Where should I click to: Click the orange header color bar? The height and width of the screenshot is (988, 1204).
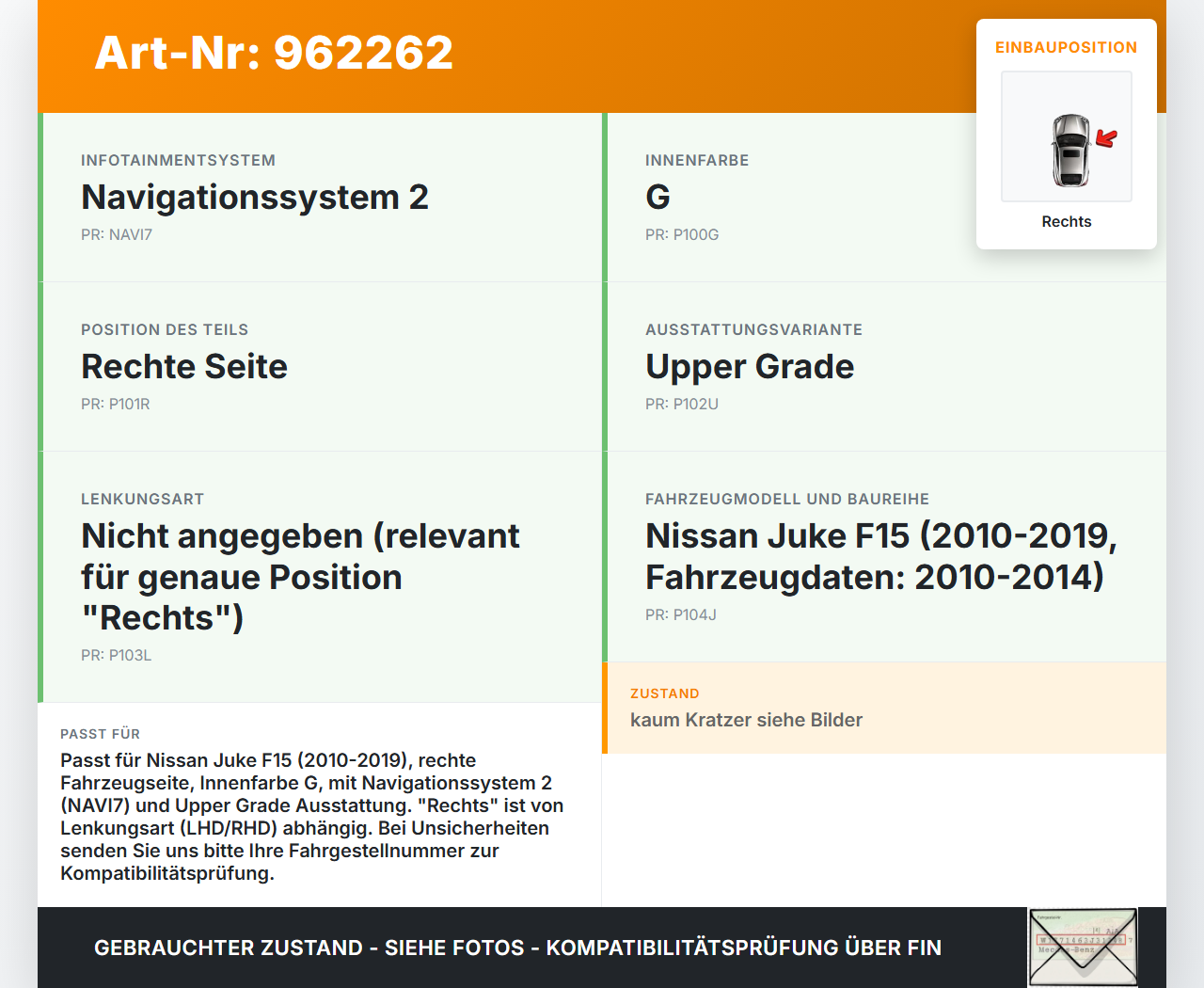point(602,56)
